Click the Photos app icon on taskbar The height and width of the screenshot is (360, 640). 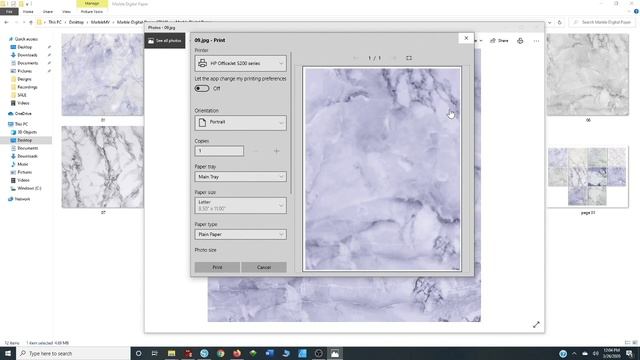(x=335, y=353)
